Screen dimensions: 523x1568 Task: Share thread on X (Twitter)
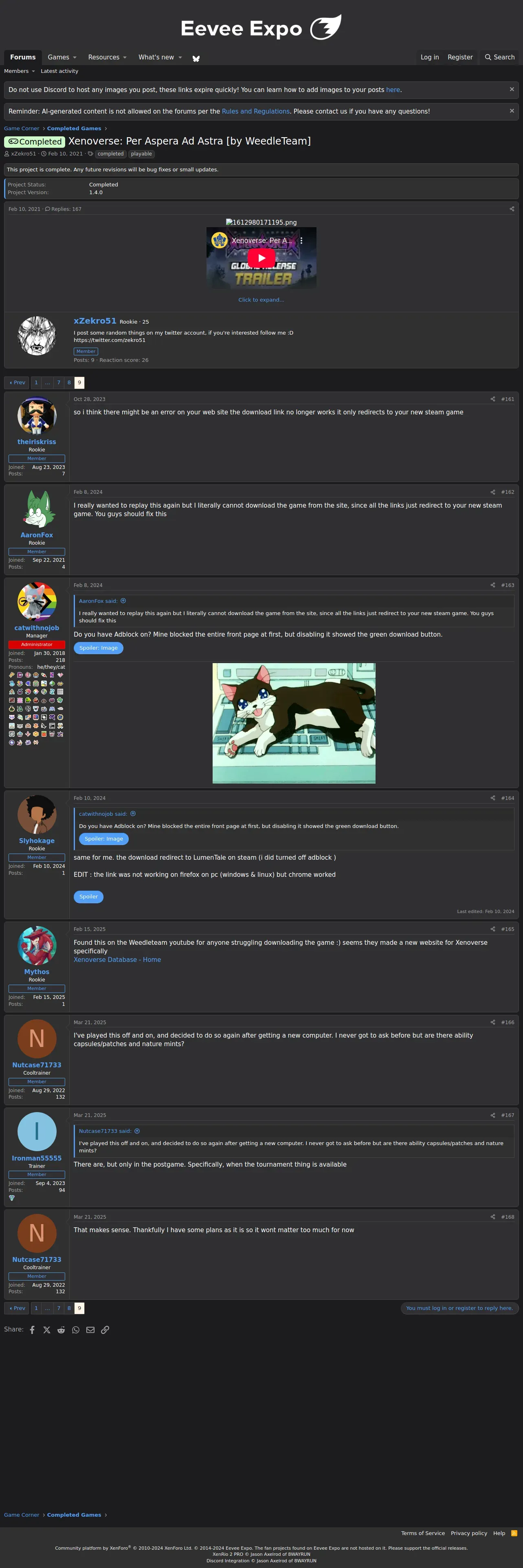[x=47, y=1330]
